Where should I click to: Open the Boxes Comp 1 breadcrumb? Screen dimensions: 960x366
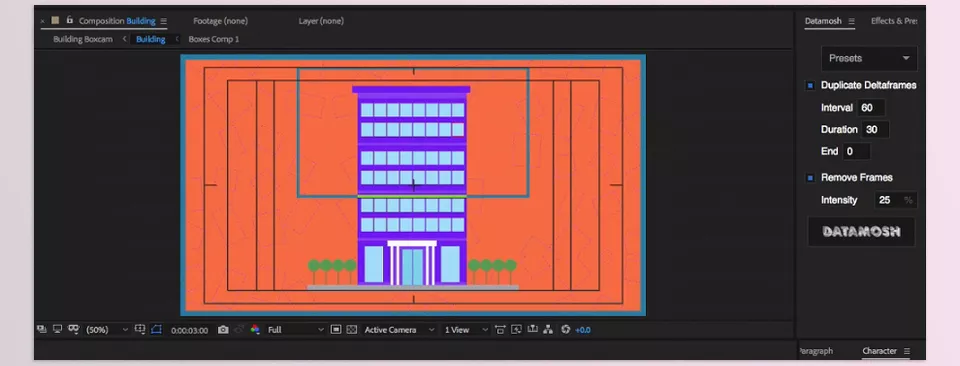(214, 39)
